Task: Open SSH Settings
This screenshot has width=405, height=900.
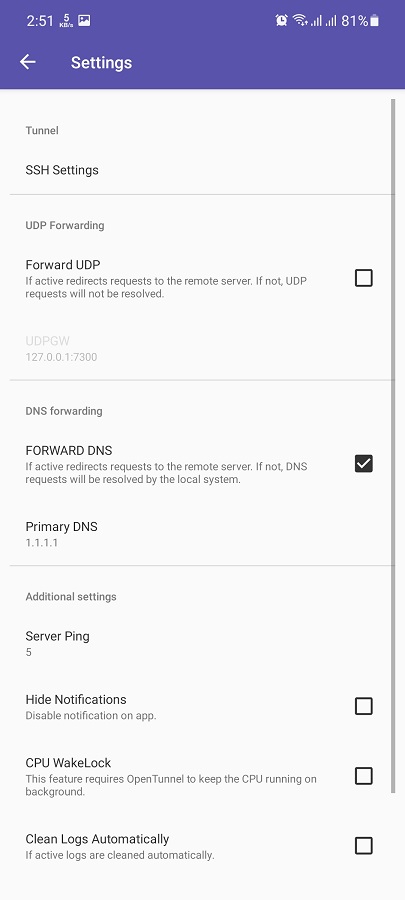Action: [200, 170]
